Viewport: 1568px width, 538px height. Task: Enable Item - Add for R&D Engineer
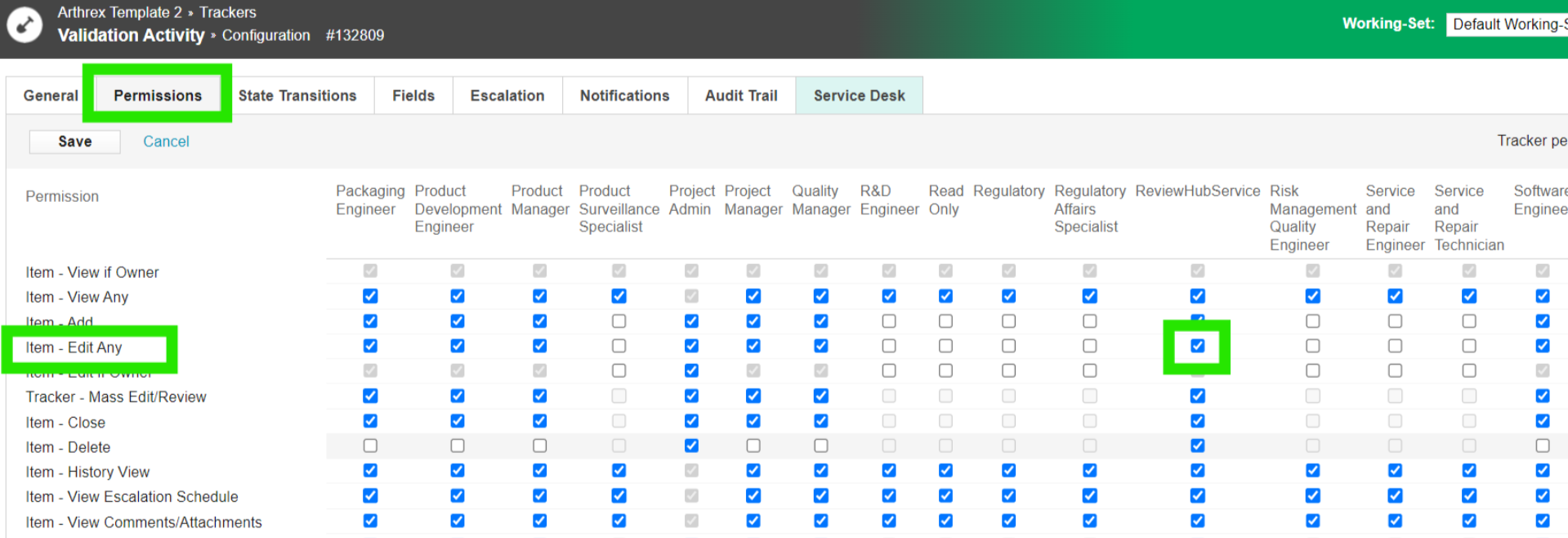tap(889, 321)
